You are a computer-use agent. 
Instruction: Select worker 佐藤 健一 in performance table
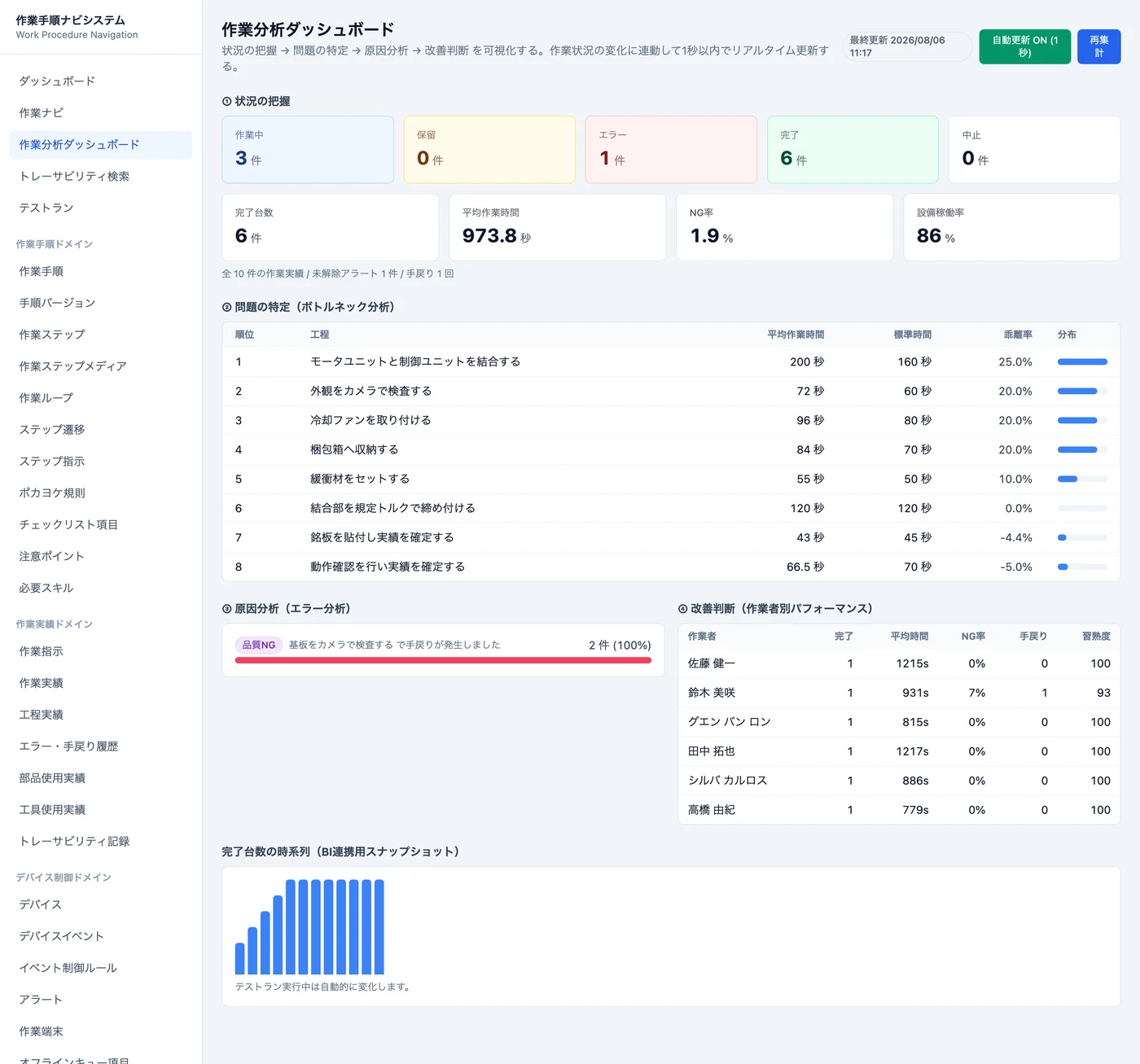899,663
